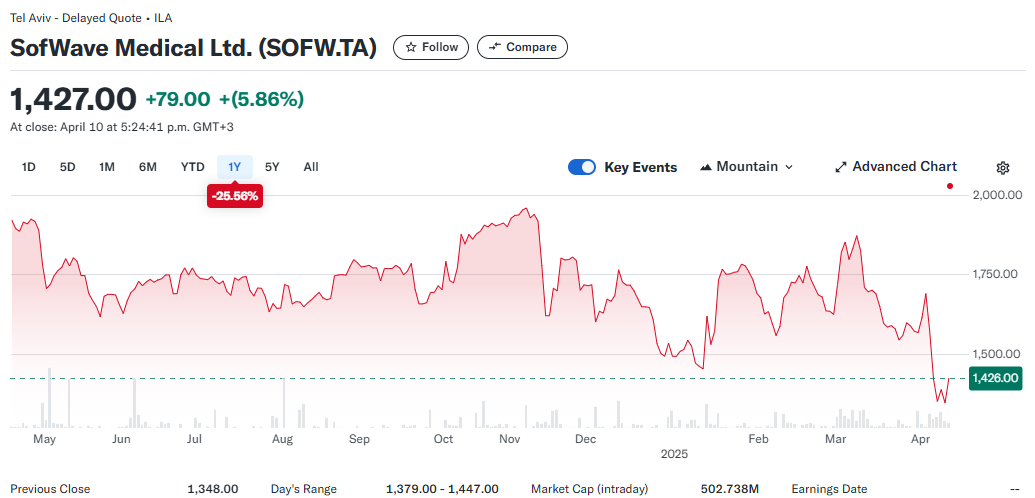Click the Day's Range label

(304, 489)
